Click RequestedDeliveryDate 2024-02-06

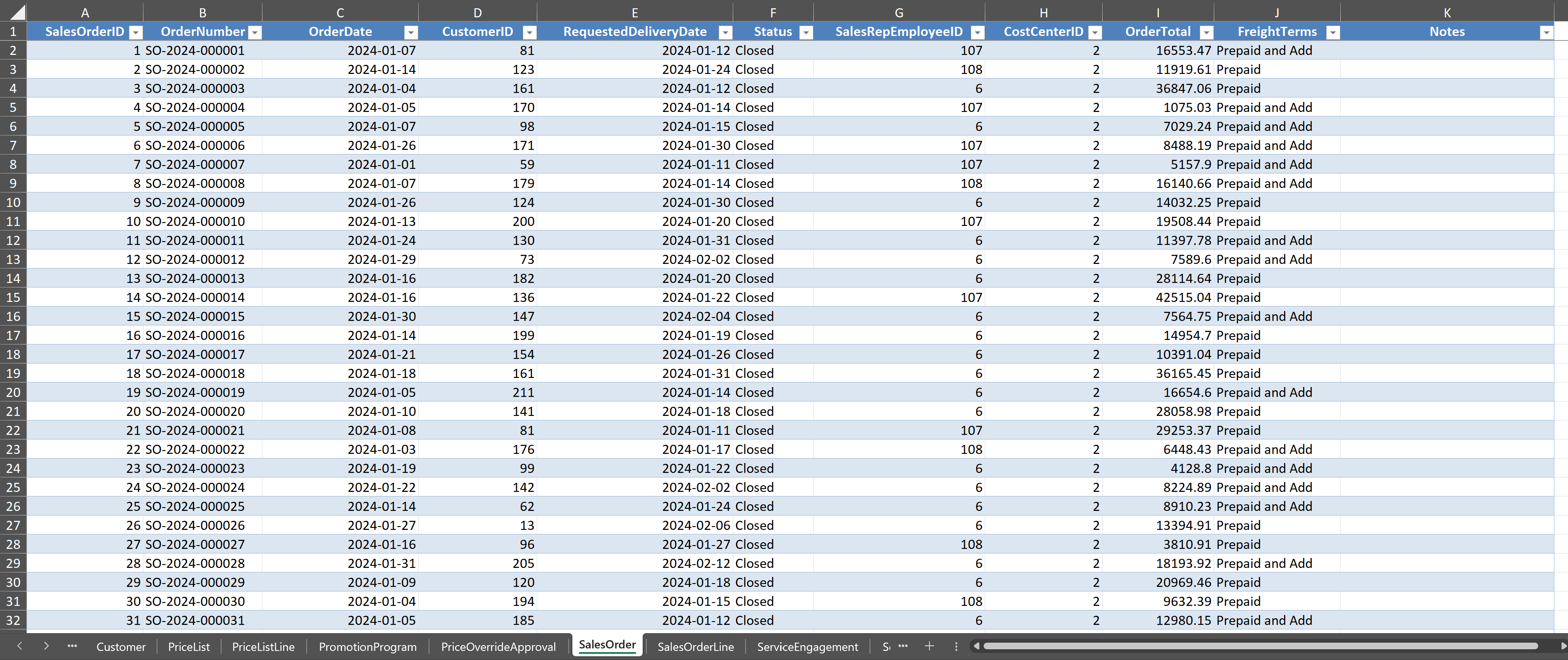coord(635,526)
